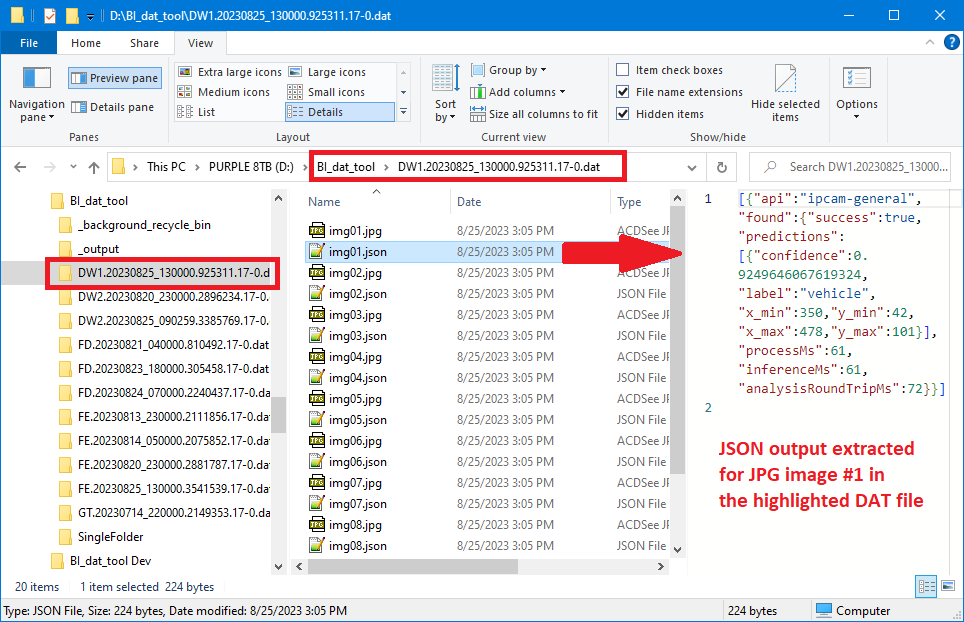Select BI_dat_tool folder in tree

pyautogui.click(x=99, y=201)
